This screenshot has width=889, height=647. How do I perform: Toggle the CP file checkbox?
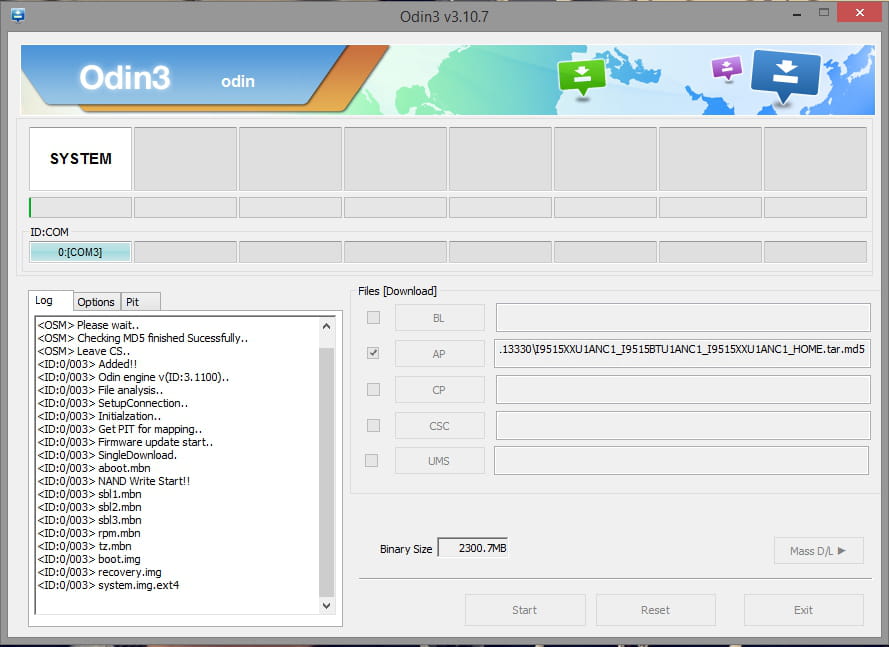[x=373, y=390]
